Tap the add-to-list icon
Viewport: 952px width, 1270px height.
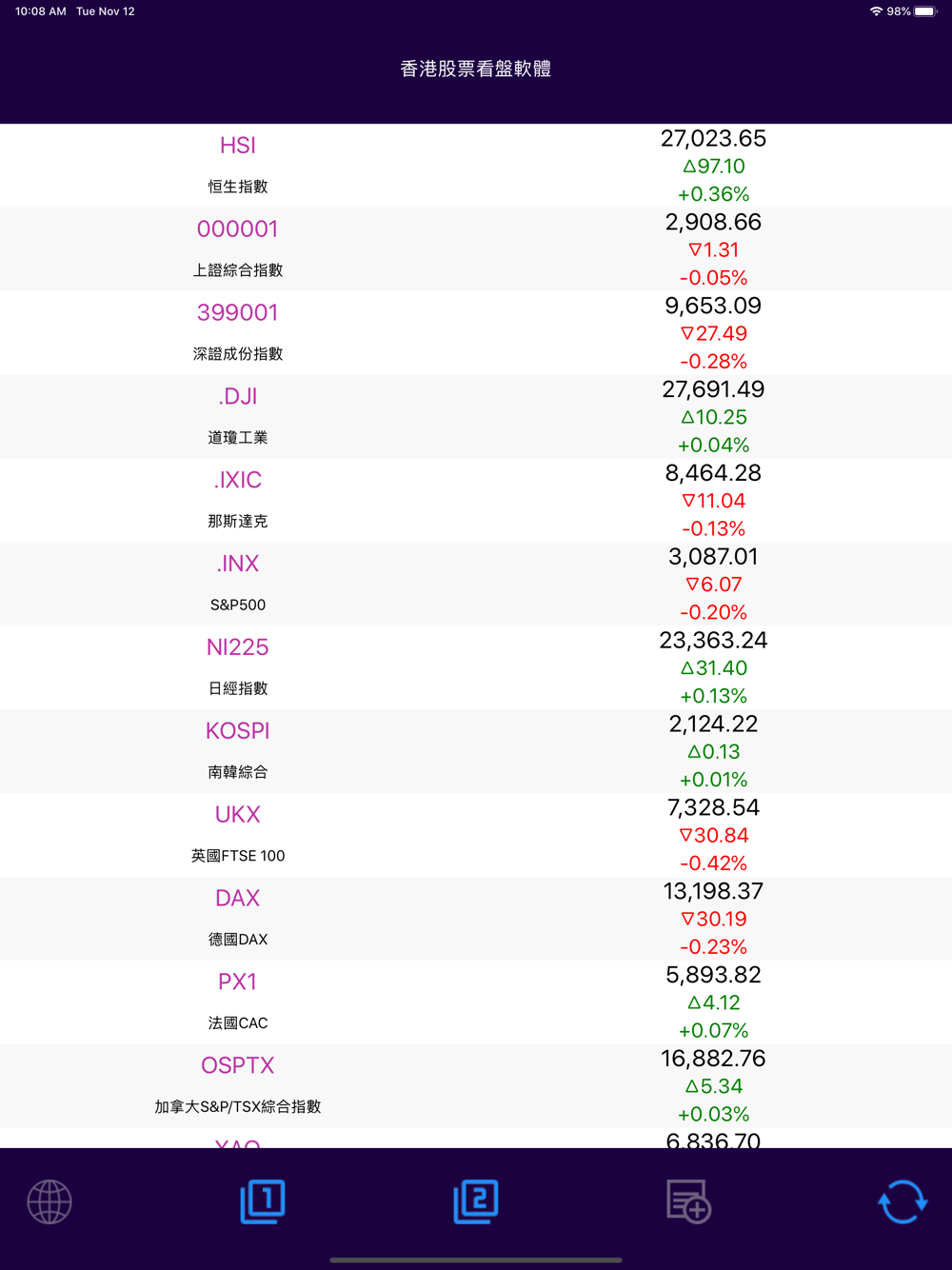coord(689,1201)
